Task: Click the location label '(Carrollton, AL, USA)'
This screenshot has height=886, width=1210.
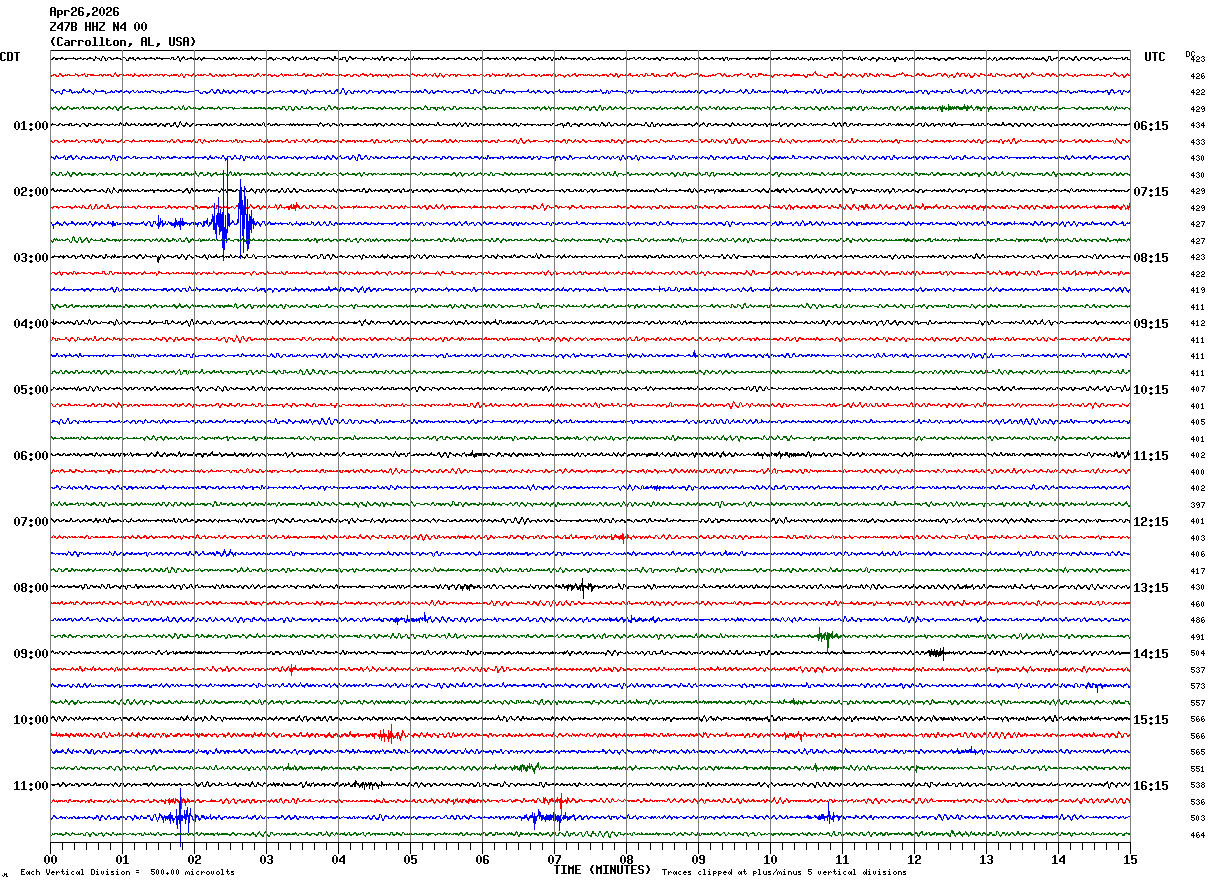Action: [x=123, y=42]
